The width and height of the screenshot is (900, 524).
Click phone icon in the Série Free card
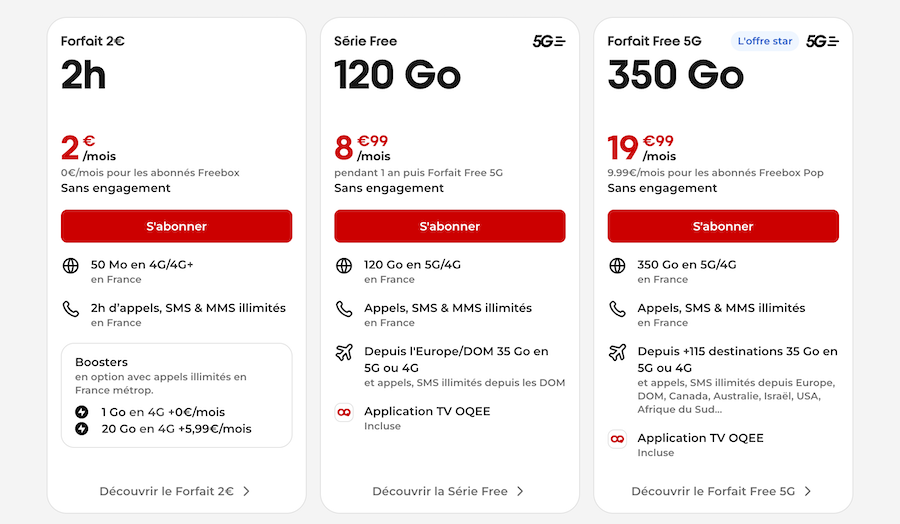(x=344, y=309)
